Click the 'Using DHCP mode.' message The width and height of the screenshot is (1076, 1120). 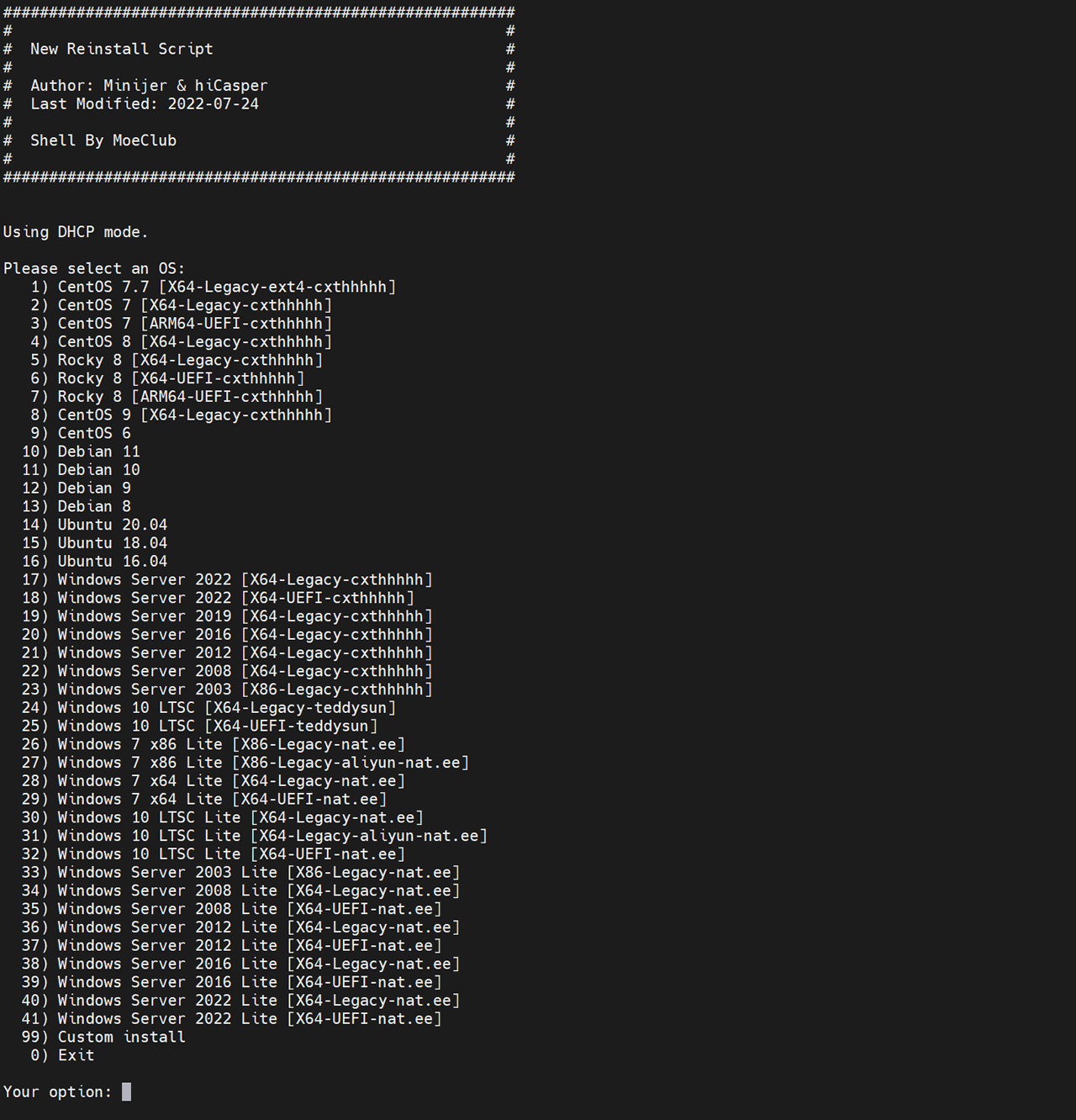(x=76, y=232)
